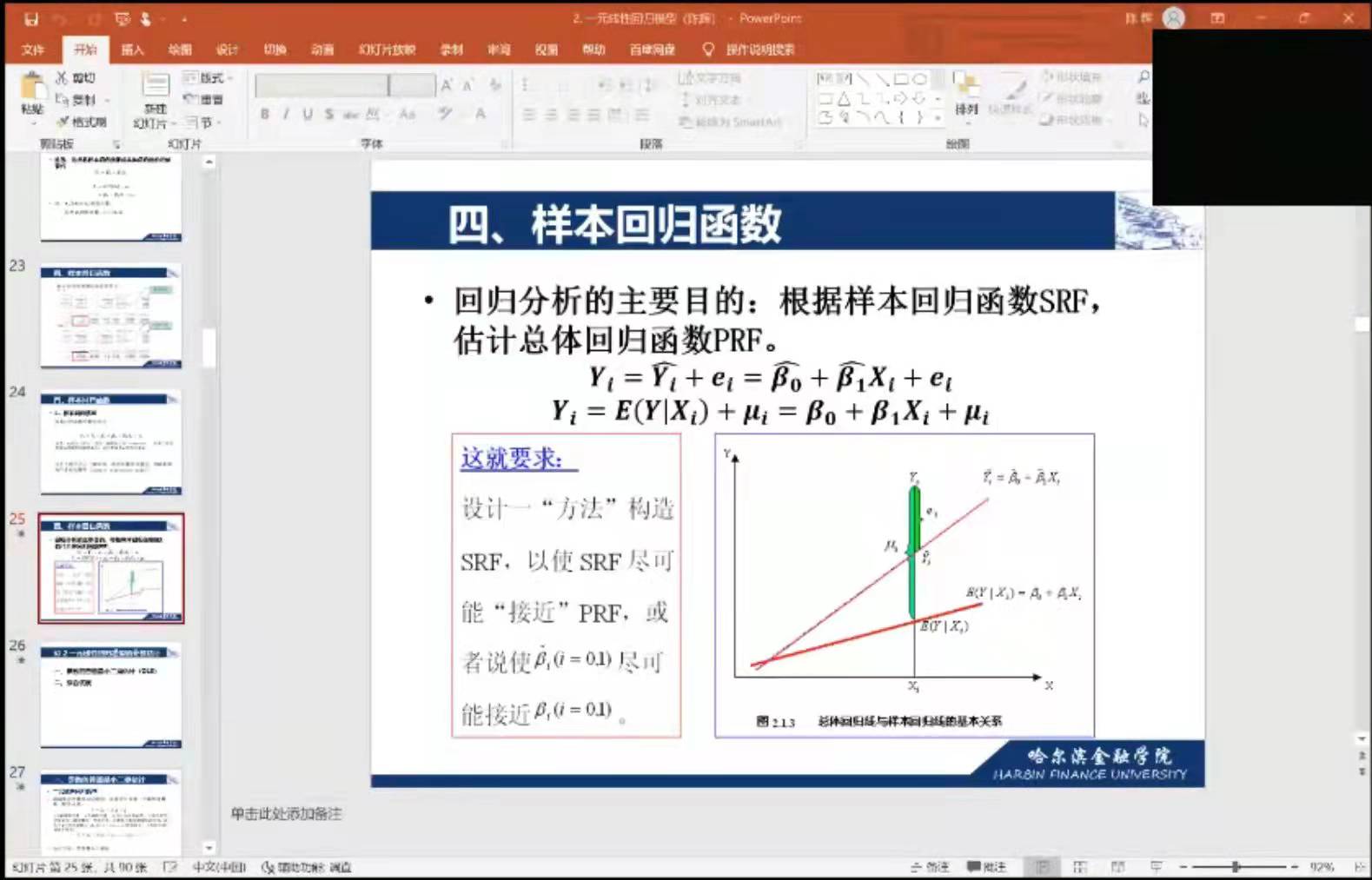Switch to slide sorter view in status bar
The width and height of the screenshot is (1372, 880).
pyautogui.click(x=1080, y=867)
